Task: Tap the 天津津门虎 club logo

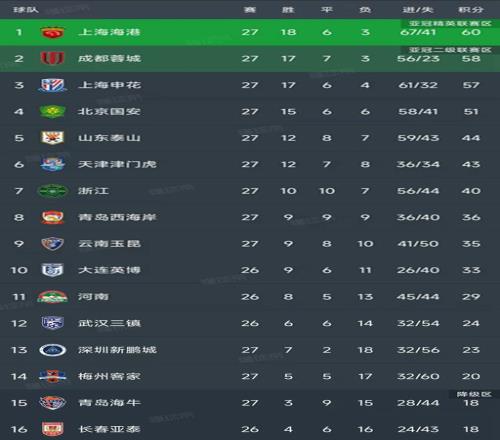Action: (x=52, y=164)
